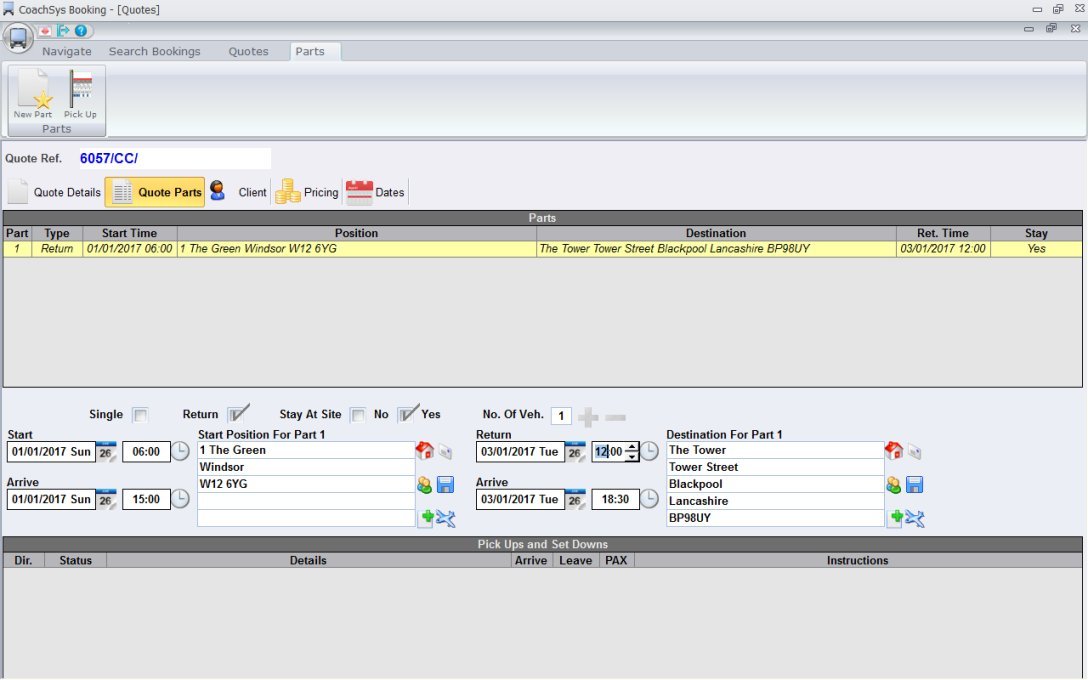
Task: Click airplane icon under Destination
Action: [915, 518]
